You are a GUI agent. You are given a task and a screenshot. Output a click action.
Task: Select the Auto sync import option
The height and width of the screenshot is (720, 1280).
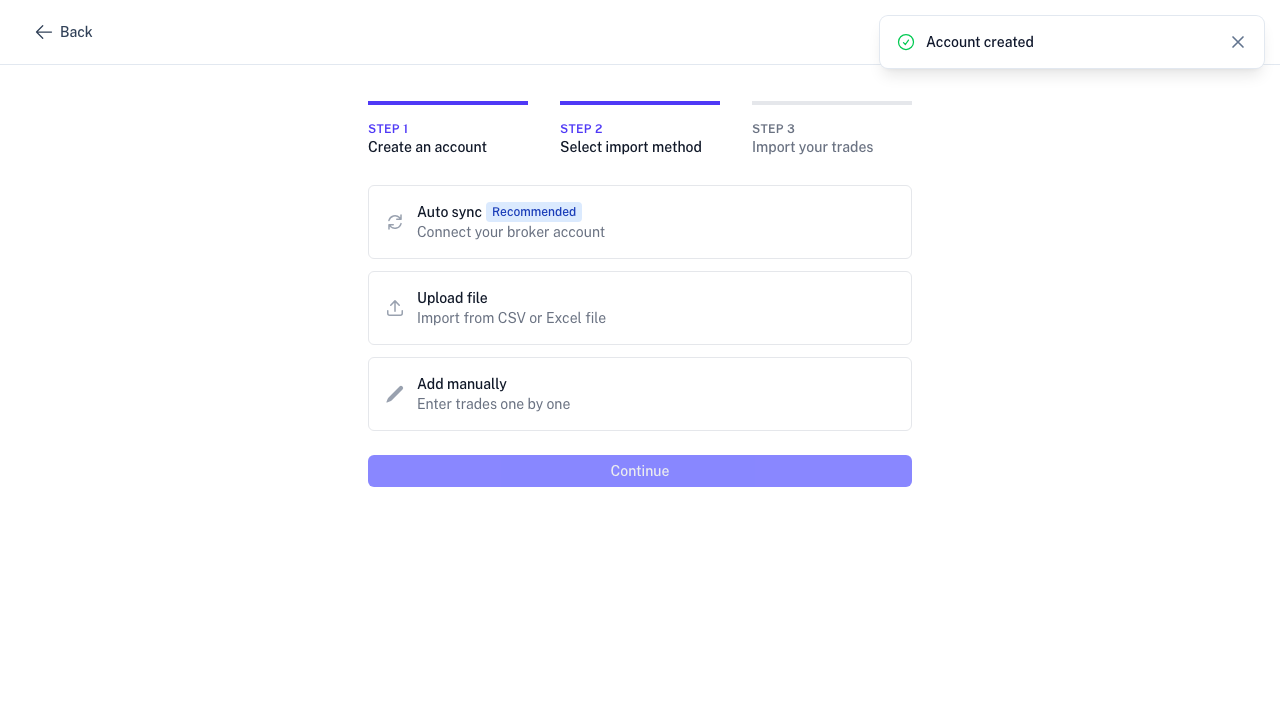point(640,221)
